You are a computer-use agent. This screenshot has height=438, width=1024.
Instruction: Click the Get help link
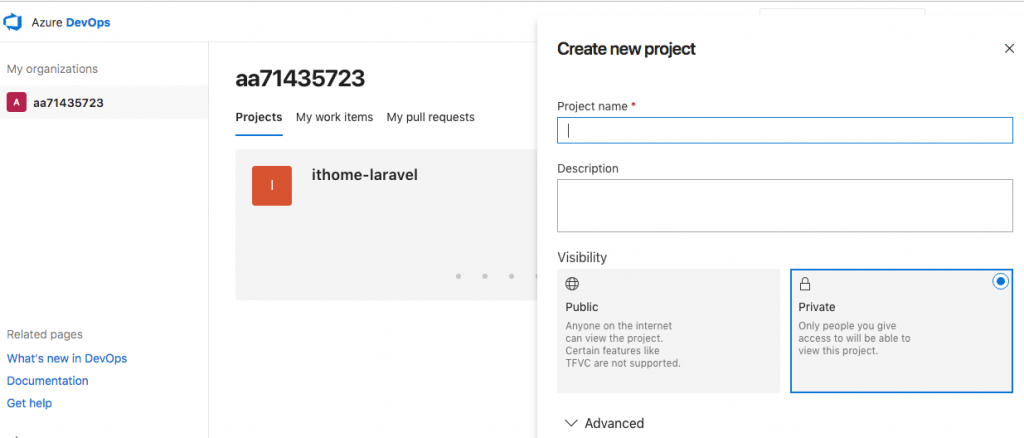[x=29, y=403]
